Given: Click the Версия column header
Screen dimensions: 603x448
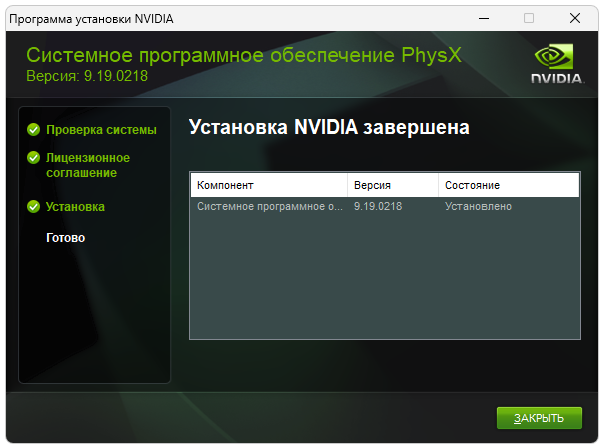Looking at the screenshot, I should pos(393,185).
